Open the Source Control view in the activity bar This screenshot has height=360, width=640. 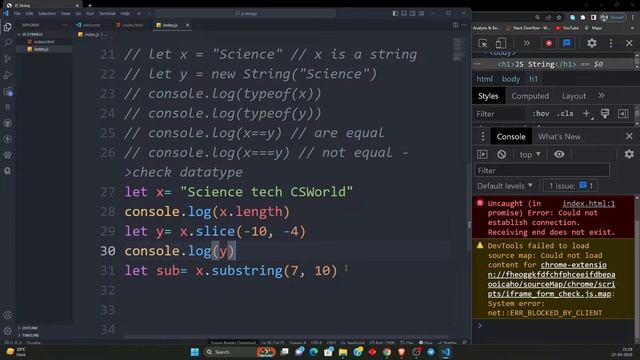point(7,59)
